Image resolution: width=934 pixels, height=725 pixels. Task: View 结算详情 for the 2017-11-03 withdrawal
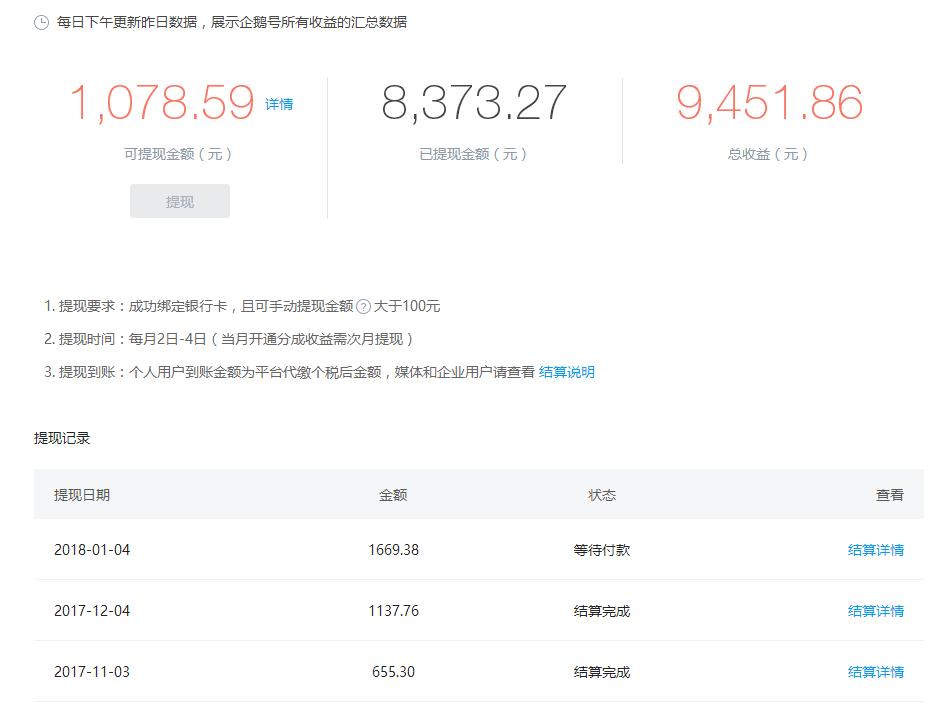click(874, 671)
